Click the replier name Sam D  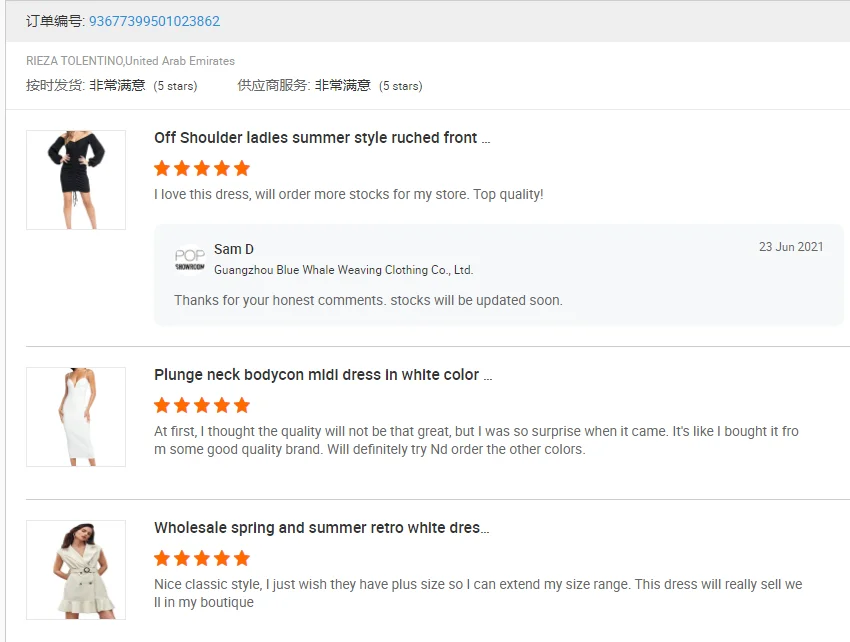[234, 249]
